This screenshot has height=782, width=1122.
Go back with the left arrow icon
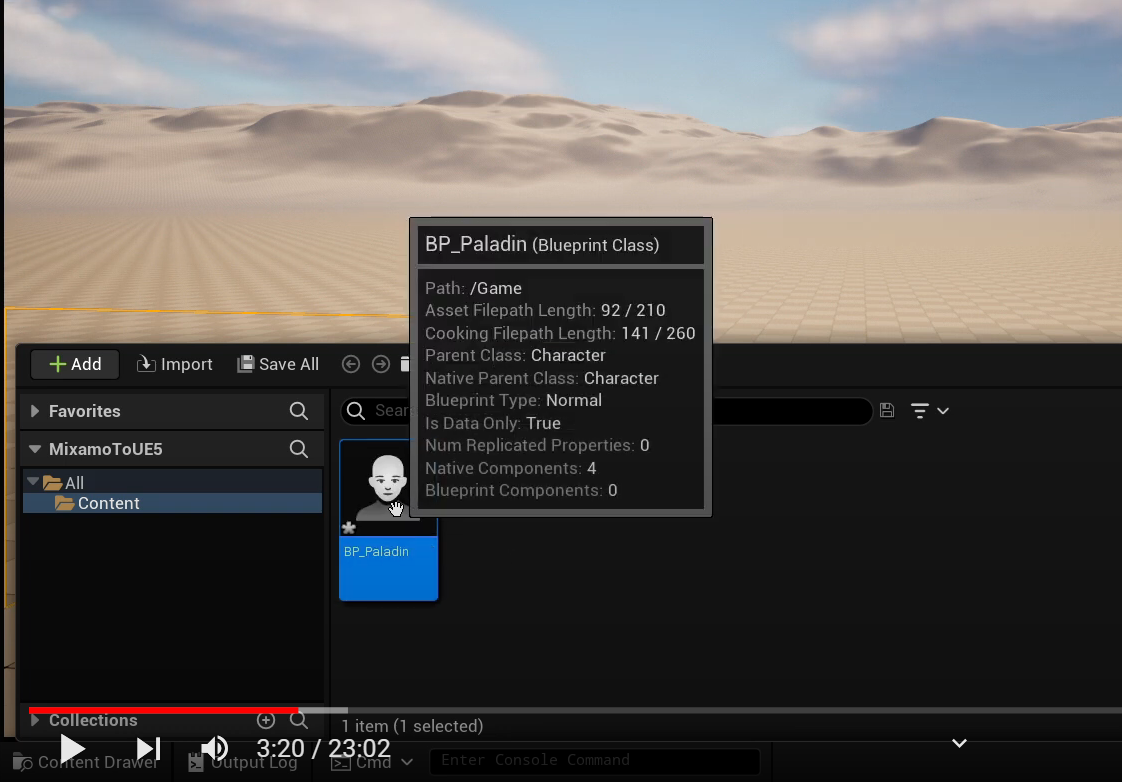(x=351, y=364)
